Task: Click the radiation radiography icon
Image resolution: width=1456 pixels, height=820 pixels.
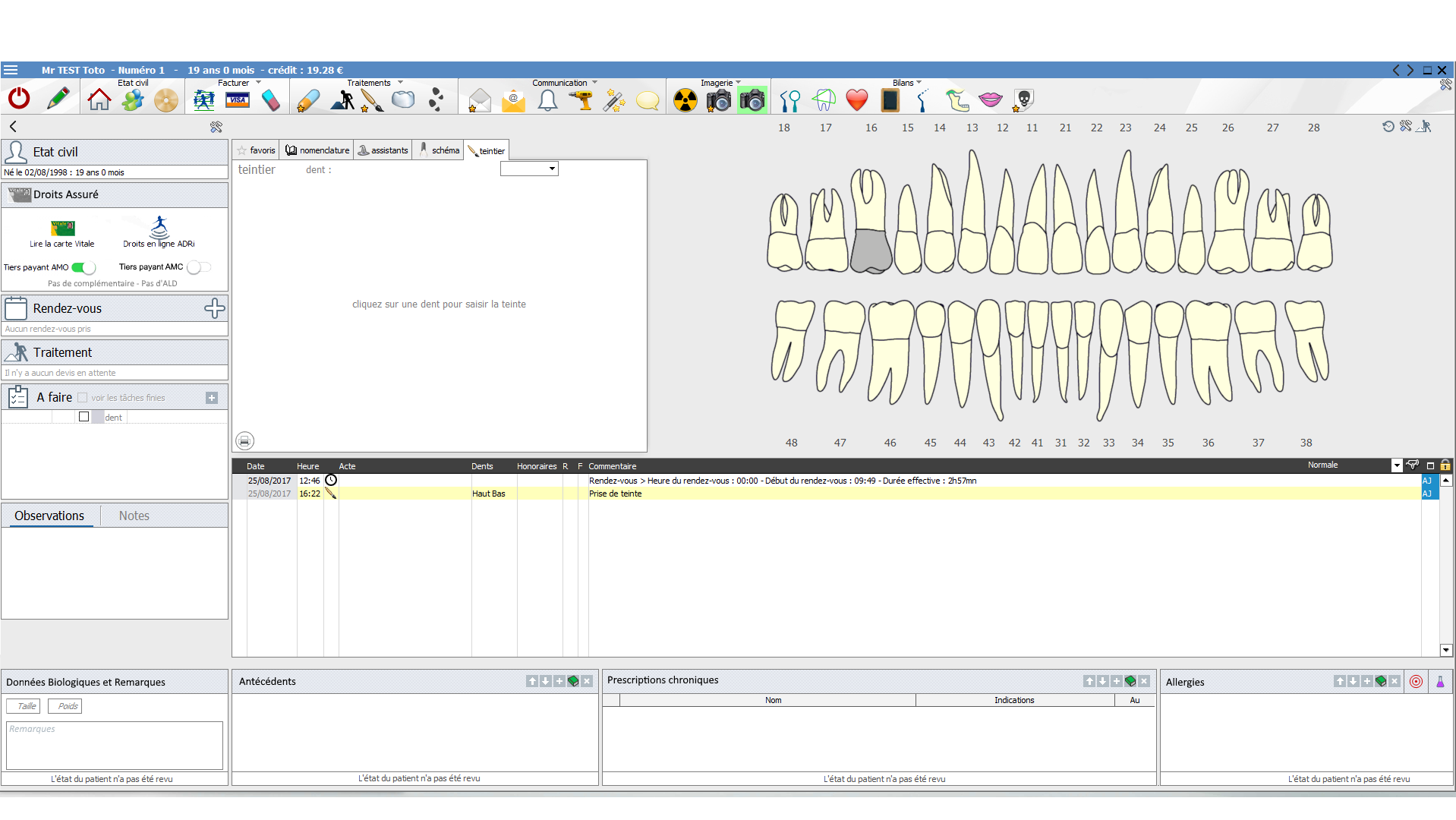Action: pyautogui.click(x=685, y=100)
